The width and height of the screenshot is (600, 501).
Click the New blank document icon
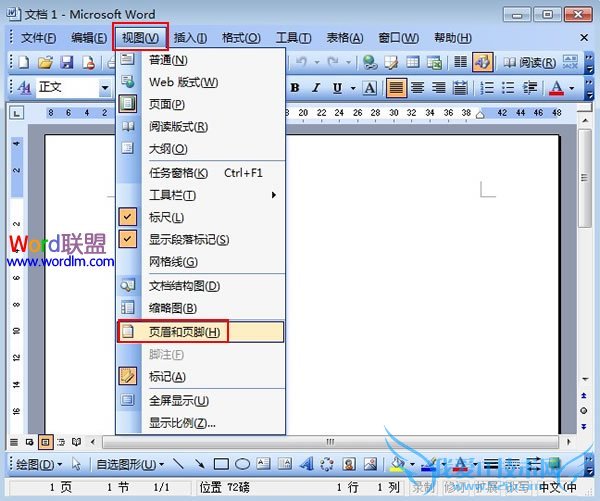point(24,62)
